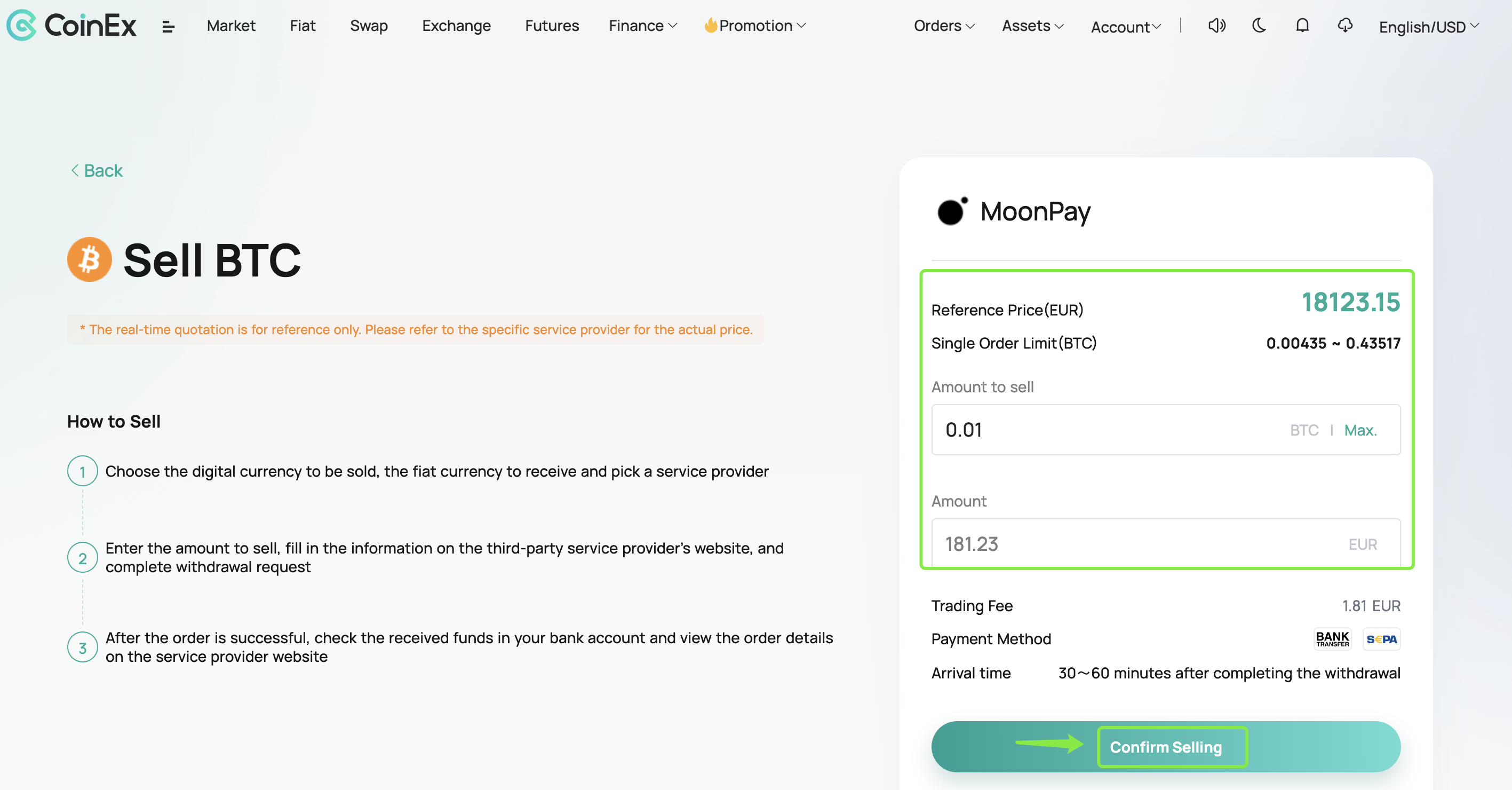Open the Orders dropdown menu
This screenshot has height=790, width=1512.
944,26
